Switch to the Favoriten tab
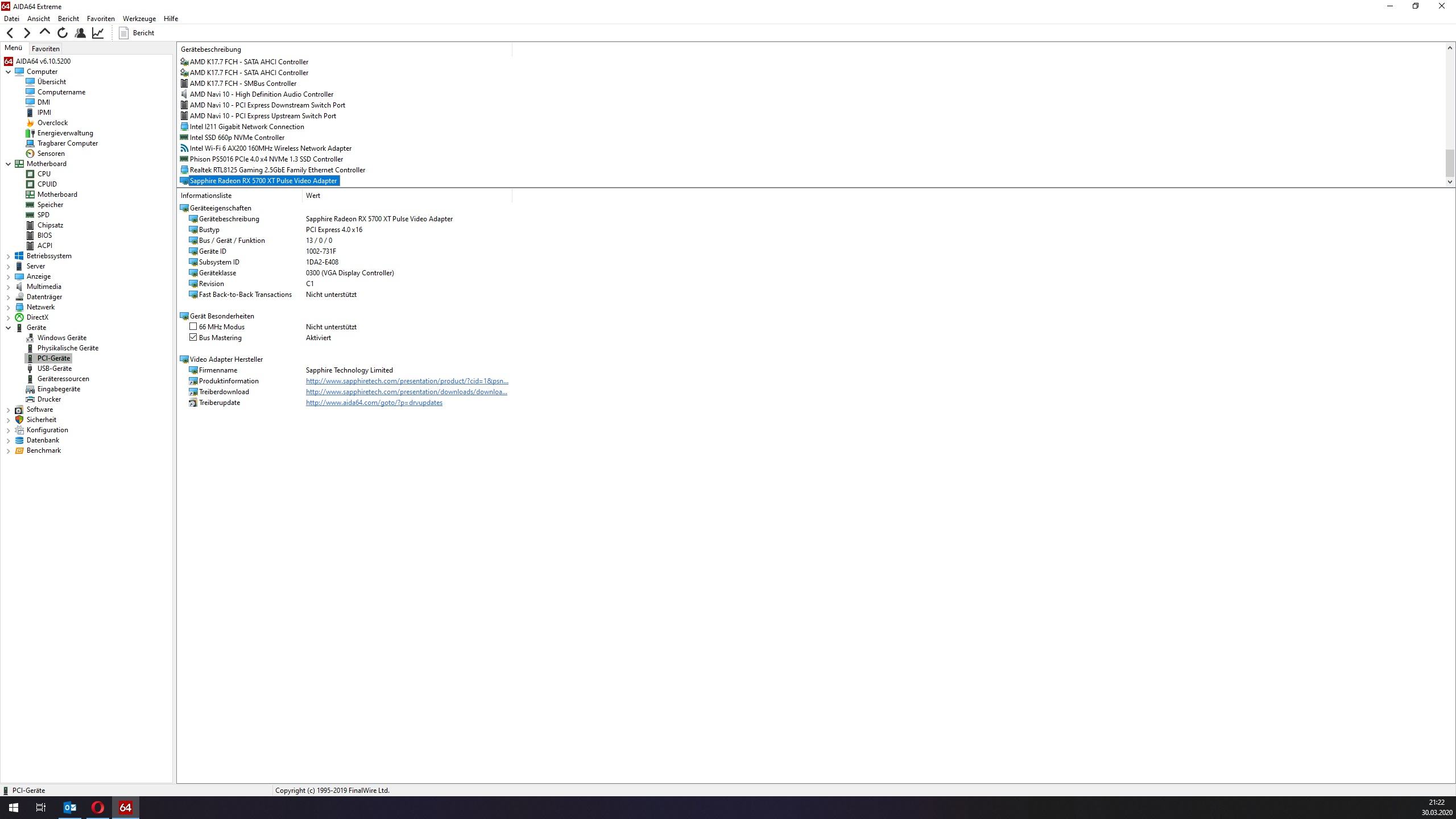The height and width of the screenshot is (819, 1456). (45, 49)
